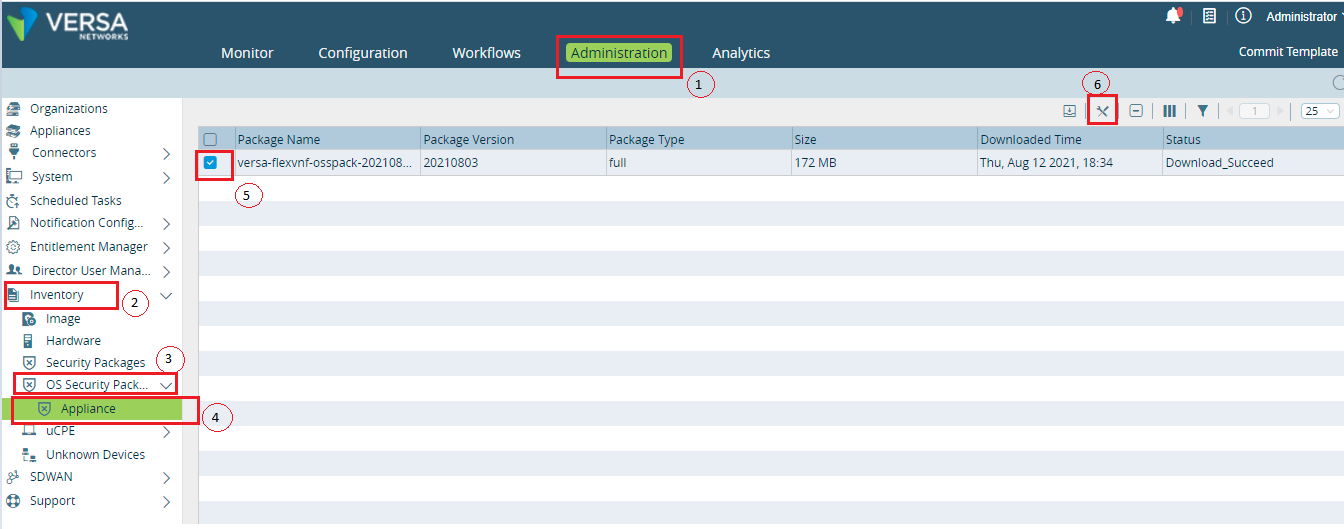Viewport: 1344px width, 529px height.
Task: Open the Administrator user dropdown
Action: point(1304,16)
